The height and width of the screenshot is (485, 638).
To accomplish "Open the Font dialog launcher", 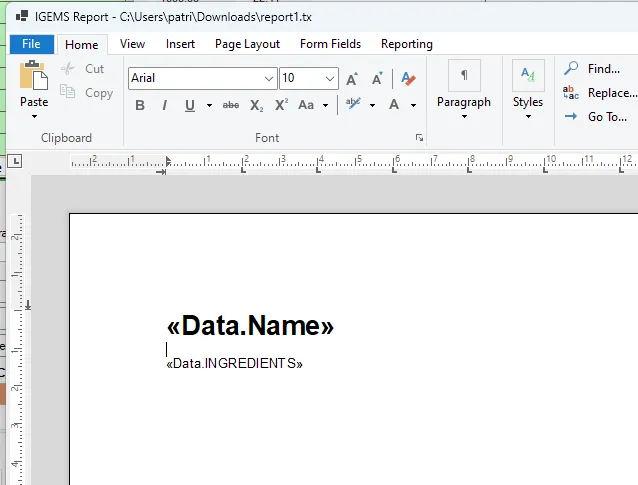I will pos(420,138).
